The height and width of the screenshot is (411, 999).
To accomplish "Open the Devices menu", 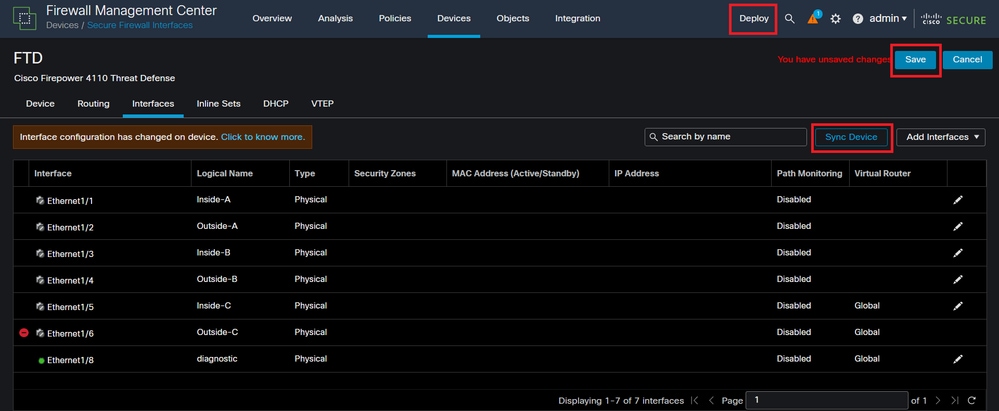I will tap(454, 18).
